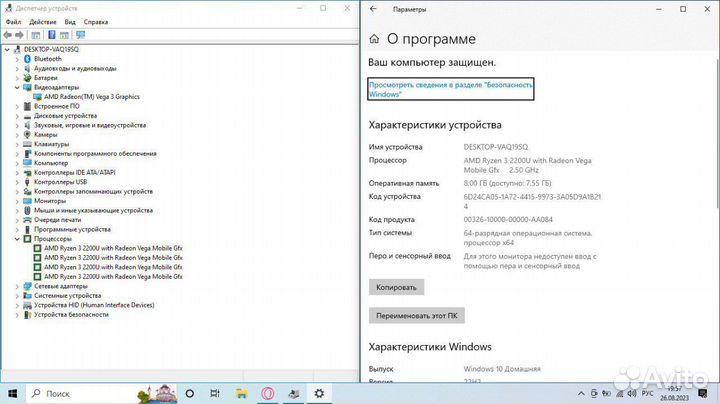Switch the РУС input language indicator

[647, 393]
